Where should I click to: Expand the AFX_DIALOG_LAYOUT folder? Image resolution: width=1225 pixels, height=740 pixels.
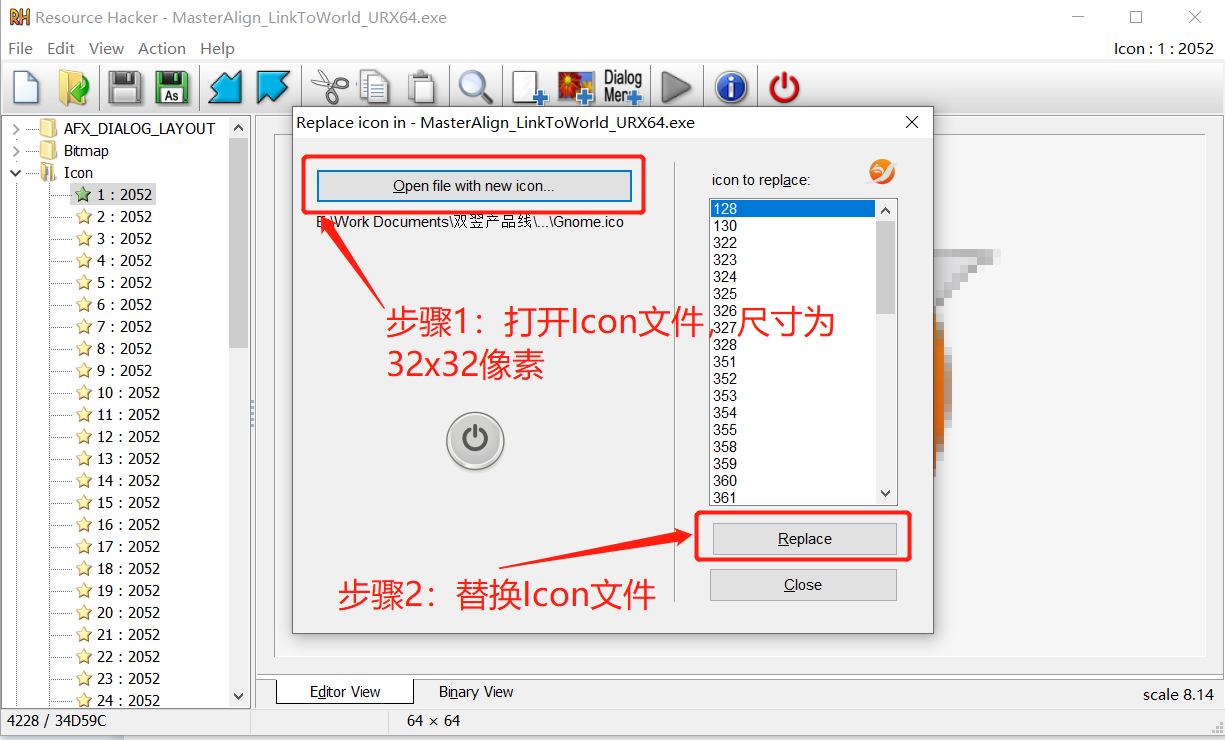pos(16,129)
